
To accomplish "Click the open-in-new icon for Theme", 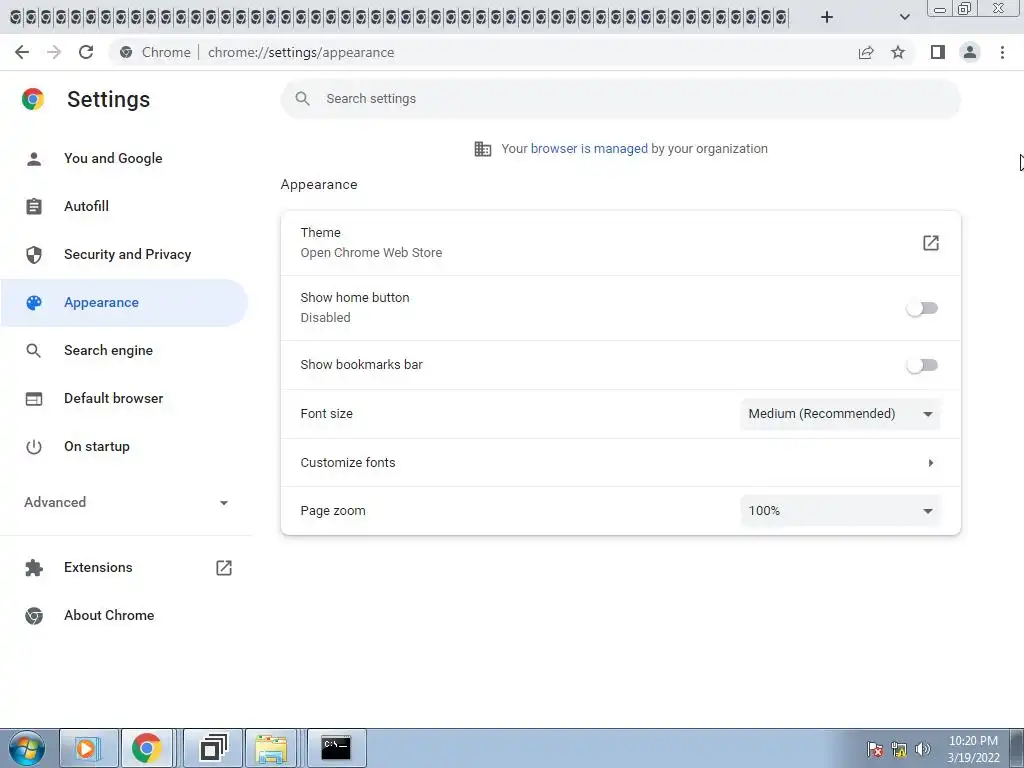I will (931, 243).
